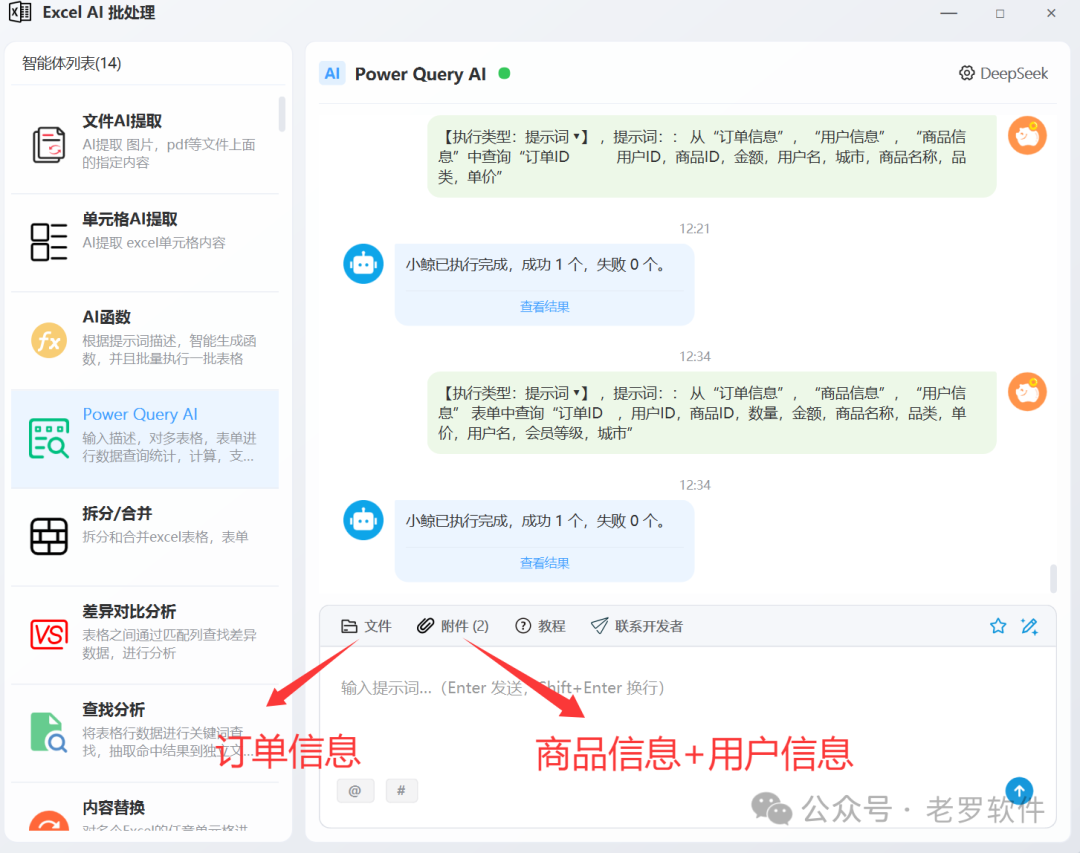Open 查看结果 link under the 12:21 reply
The image size is (1080, 853).
[x=544, y=307]
